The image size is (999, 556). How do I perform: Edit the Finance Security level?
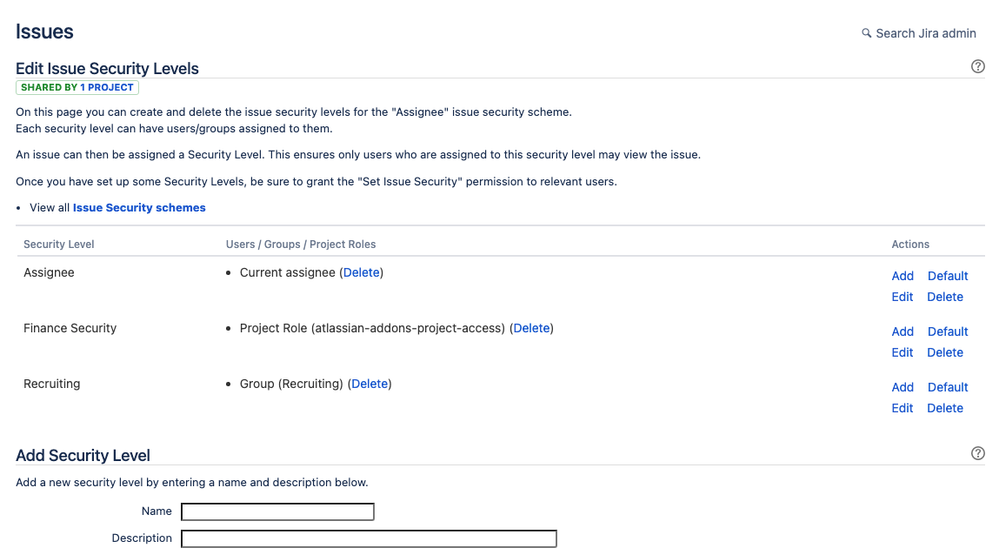pos(902,353)
